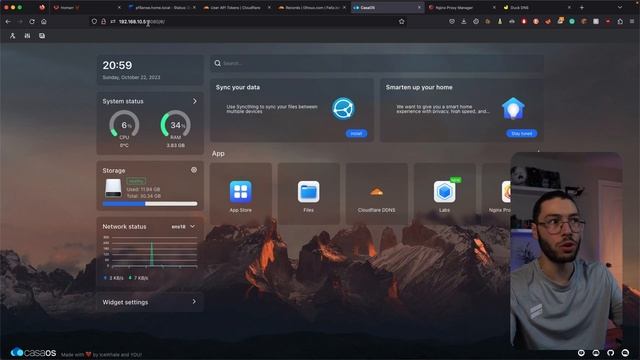Click the browser back arrow
Screen dimensions: 640x360
[x=8, y=22]
